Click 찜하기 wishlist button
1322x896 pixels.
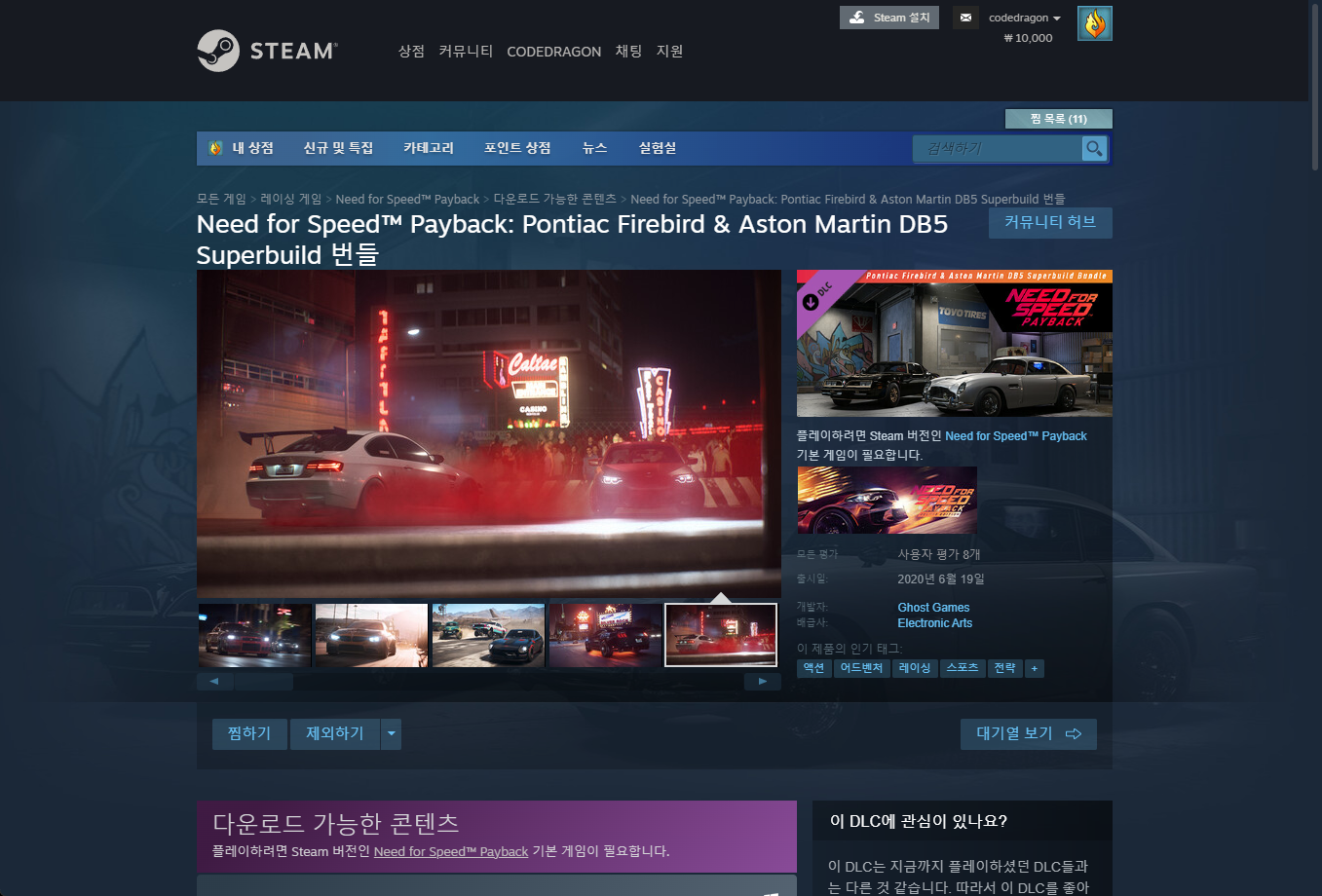click(x=249, y=733)
